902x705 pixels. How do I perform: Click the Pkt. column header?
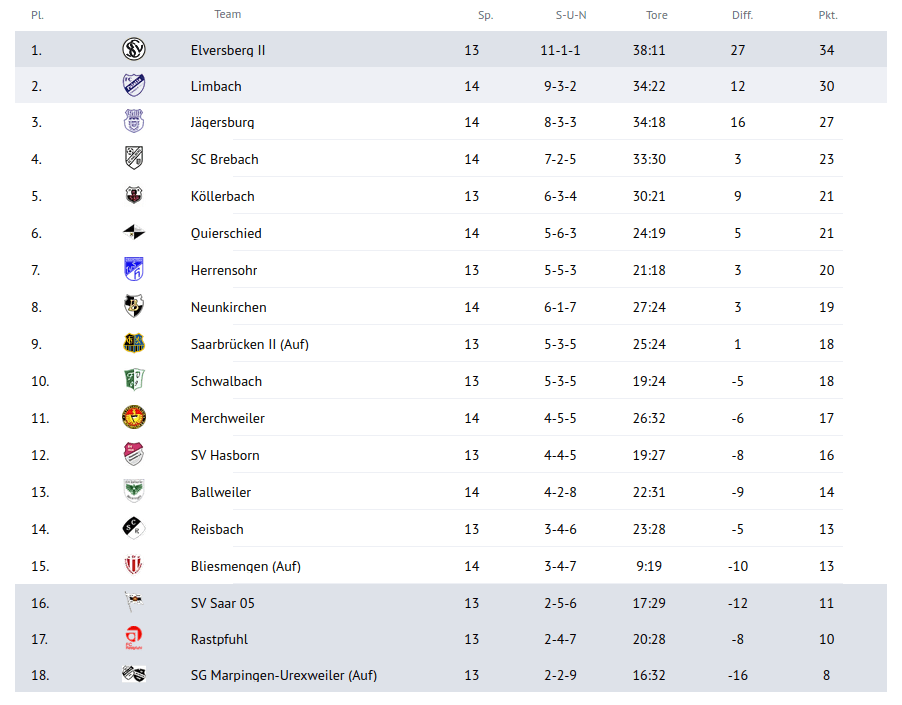pos(827,15)
